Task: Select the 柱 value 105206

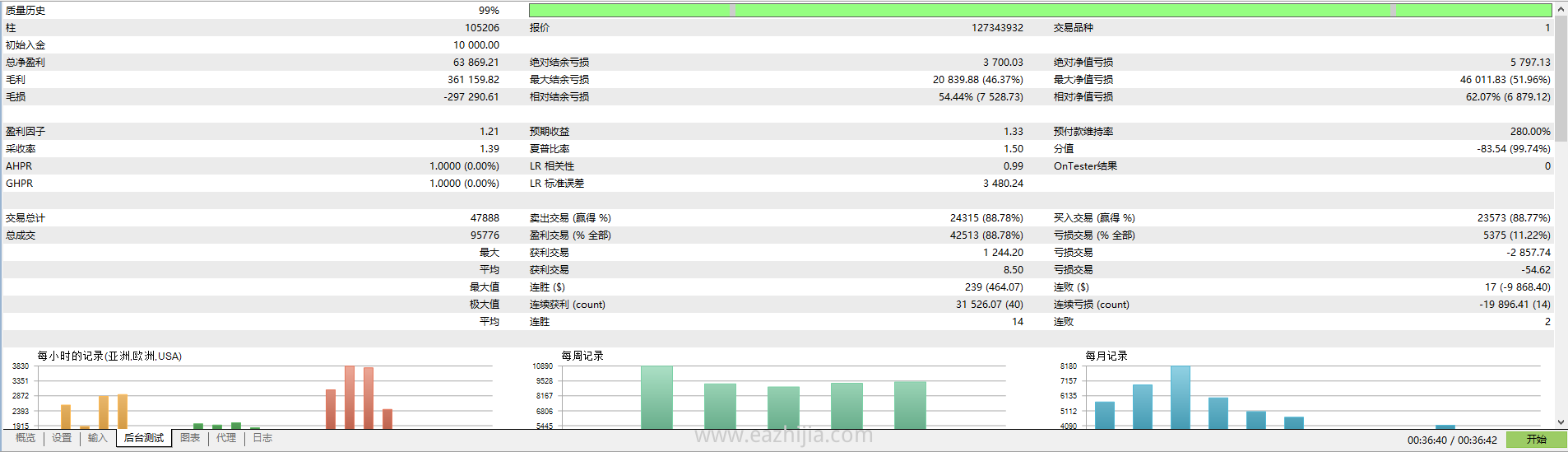Action: (482, 28)
